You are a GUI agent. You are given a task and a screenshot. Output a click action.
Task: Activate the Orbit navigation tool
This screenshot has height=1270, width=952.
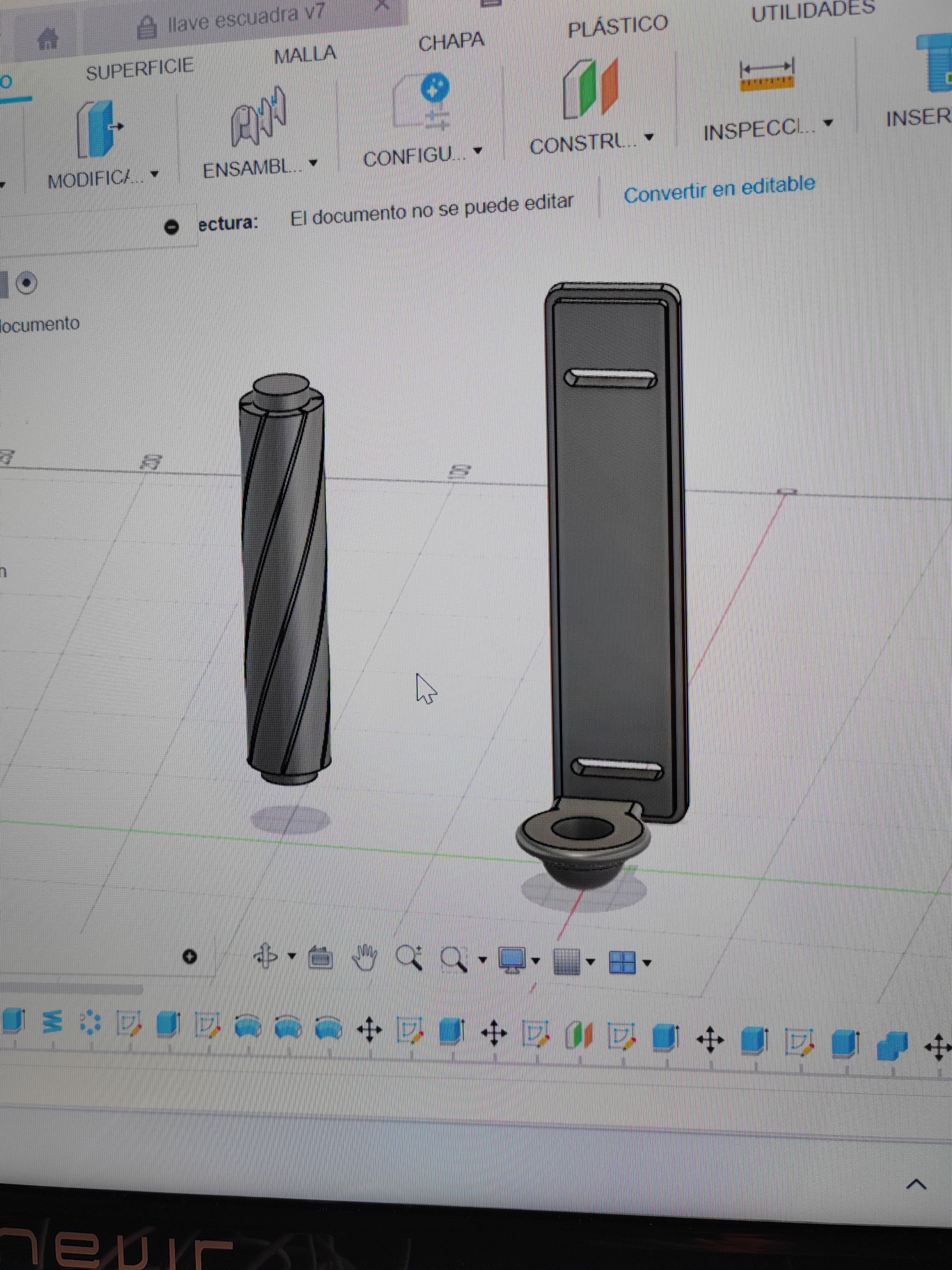[266, 956]
